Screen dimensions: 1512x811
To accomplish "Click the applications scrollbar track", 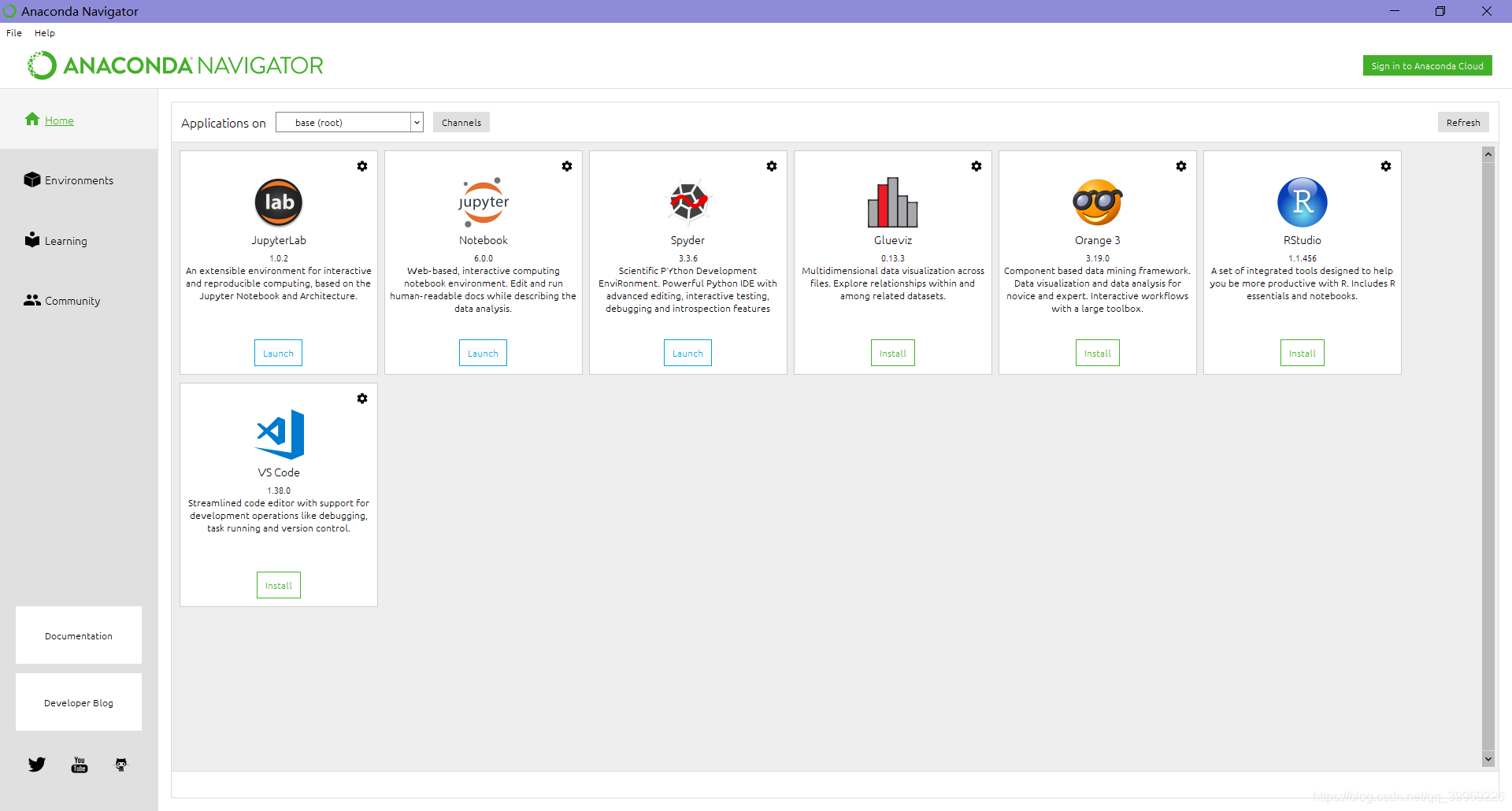I will click(1488, 457).
